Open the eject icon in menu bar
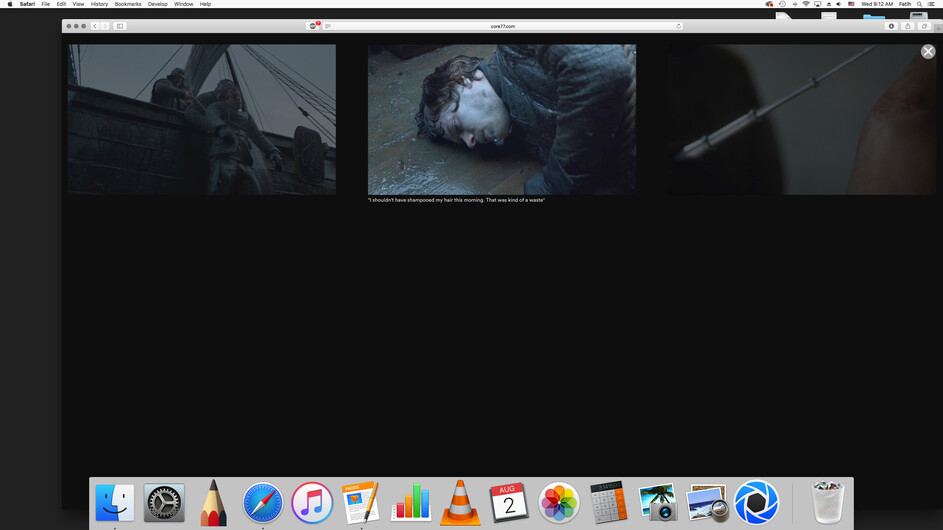The image size is (943, 530). pos(829,4)
